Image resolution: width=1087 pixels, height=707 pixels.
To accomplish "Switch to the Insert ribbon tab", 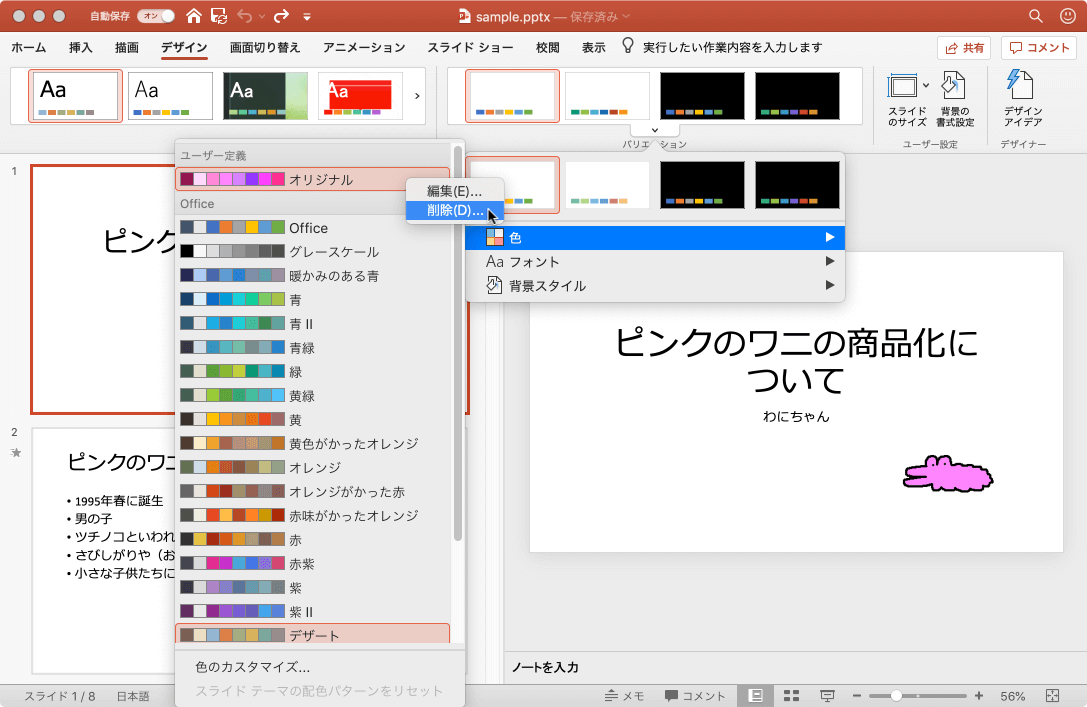I will tap(81, 47).
